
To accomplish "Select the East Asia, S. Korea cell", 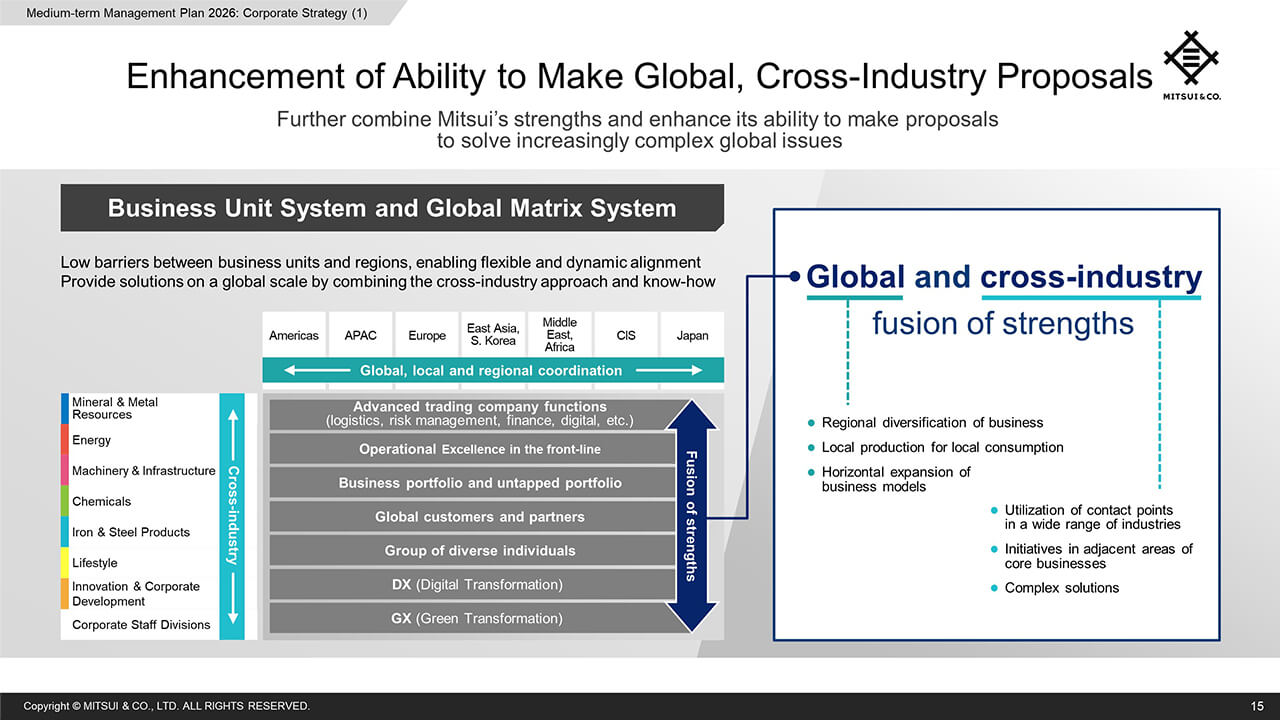I will 493,335.
